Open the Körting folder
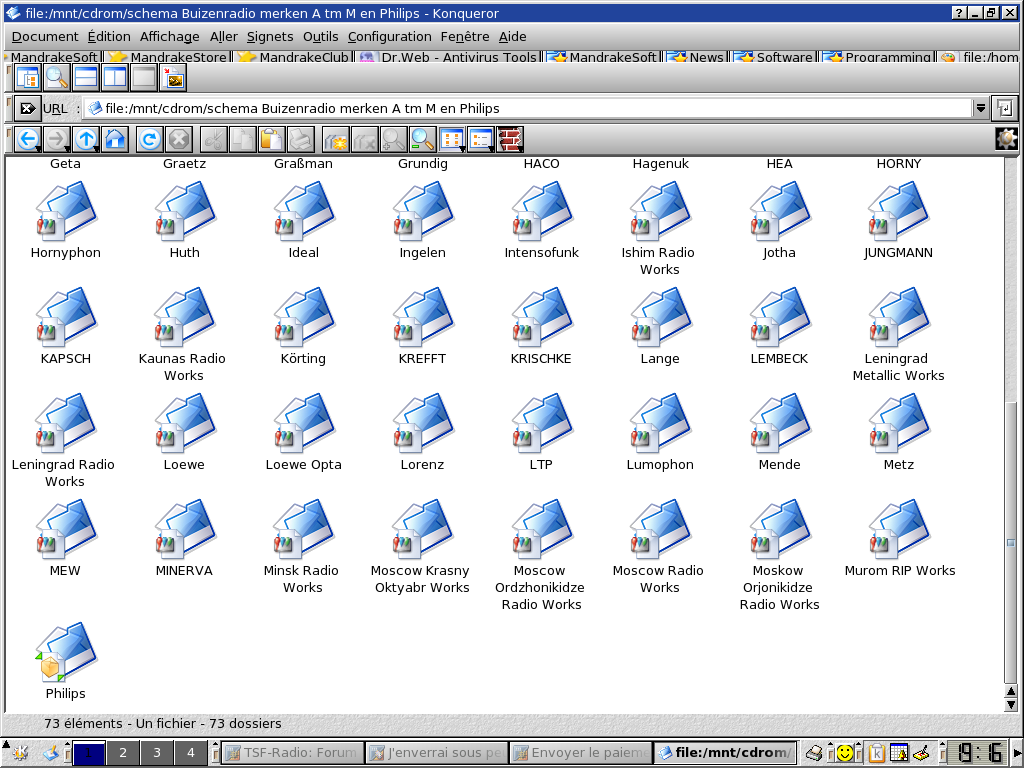Image resolution: width=1024 pixels, height=768 pixels. point(304,326)
